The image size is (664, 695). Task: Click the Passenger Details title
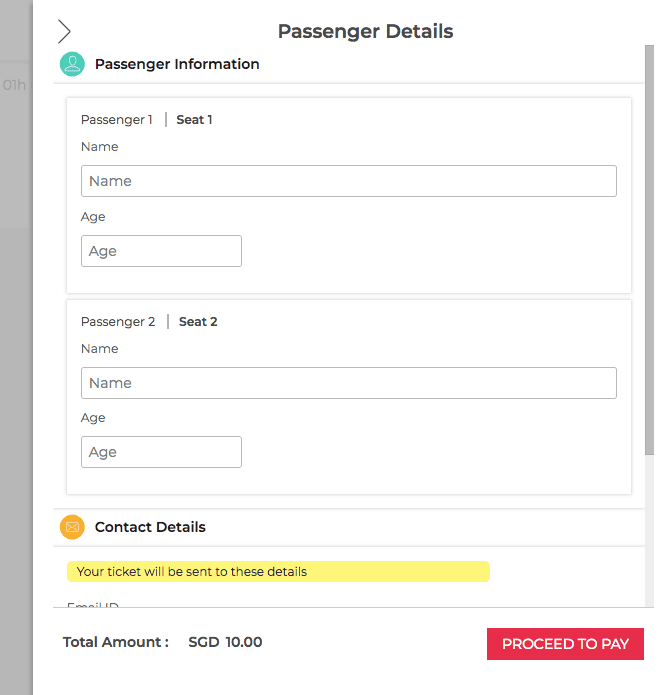click(365, 31)
